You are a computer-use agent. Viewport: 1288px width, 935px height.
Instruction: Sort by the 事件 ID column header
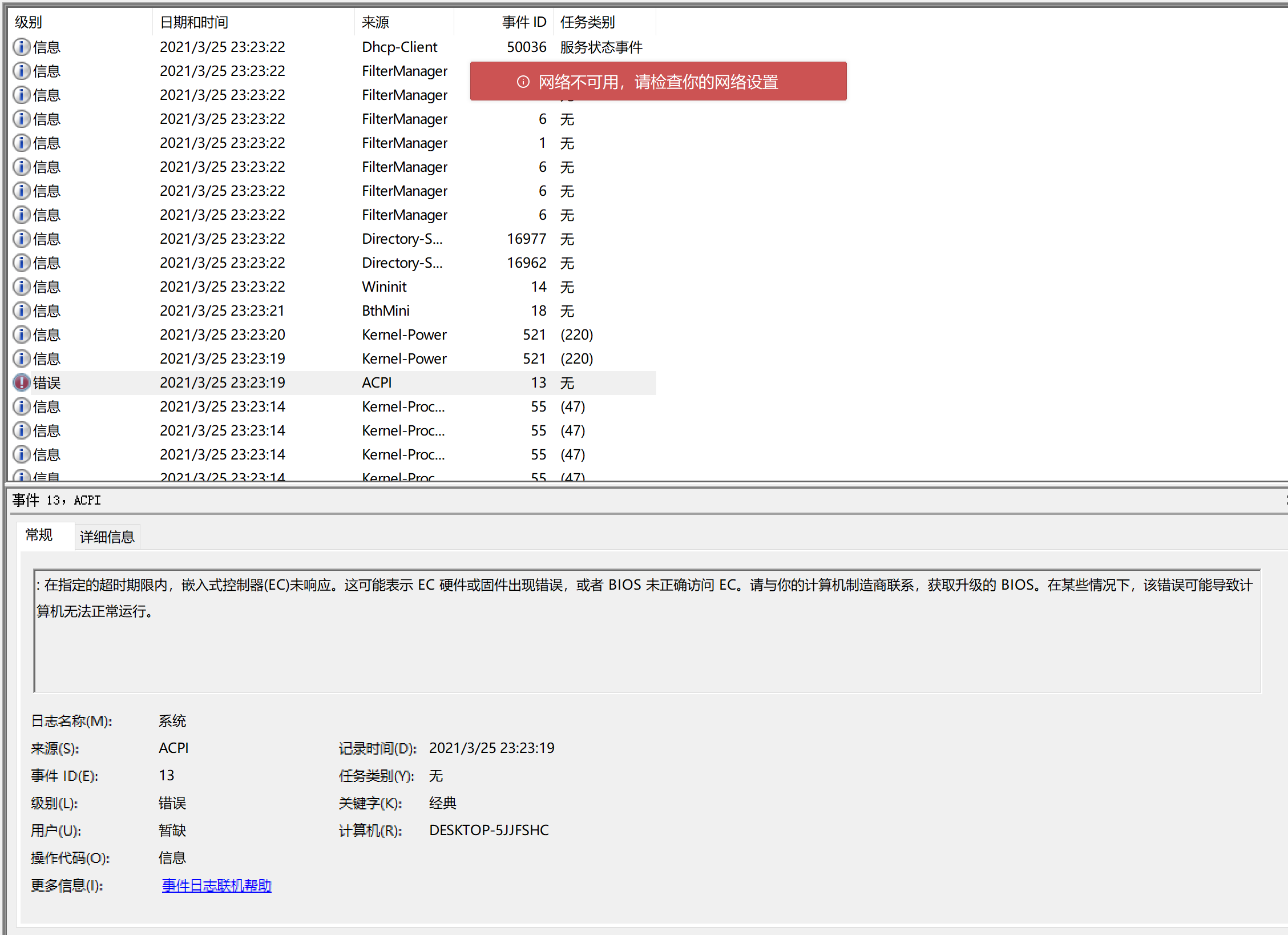[x=523, y=22]
